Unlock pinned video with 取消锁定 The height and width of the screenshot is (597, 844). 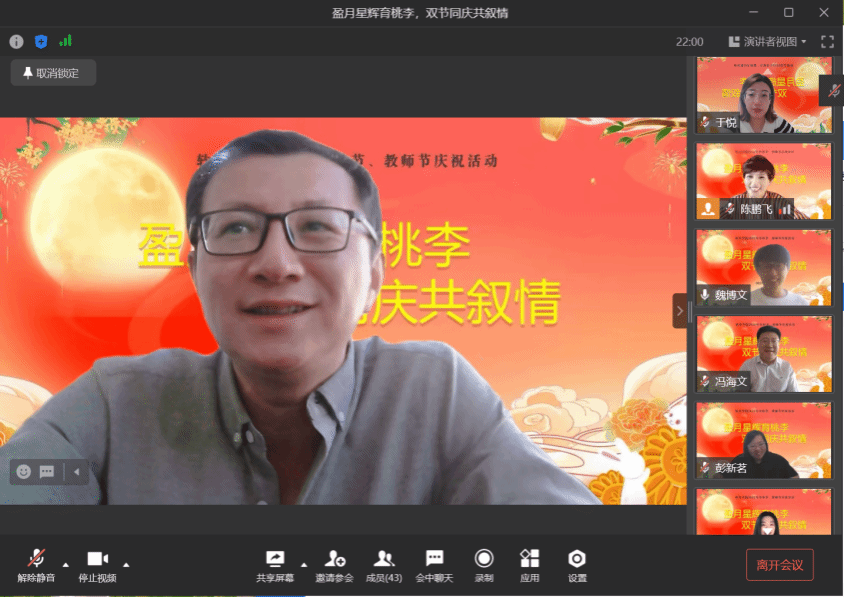point(53,73)
